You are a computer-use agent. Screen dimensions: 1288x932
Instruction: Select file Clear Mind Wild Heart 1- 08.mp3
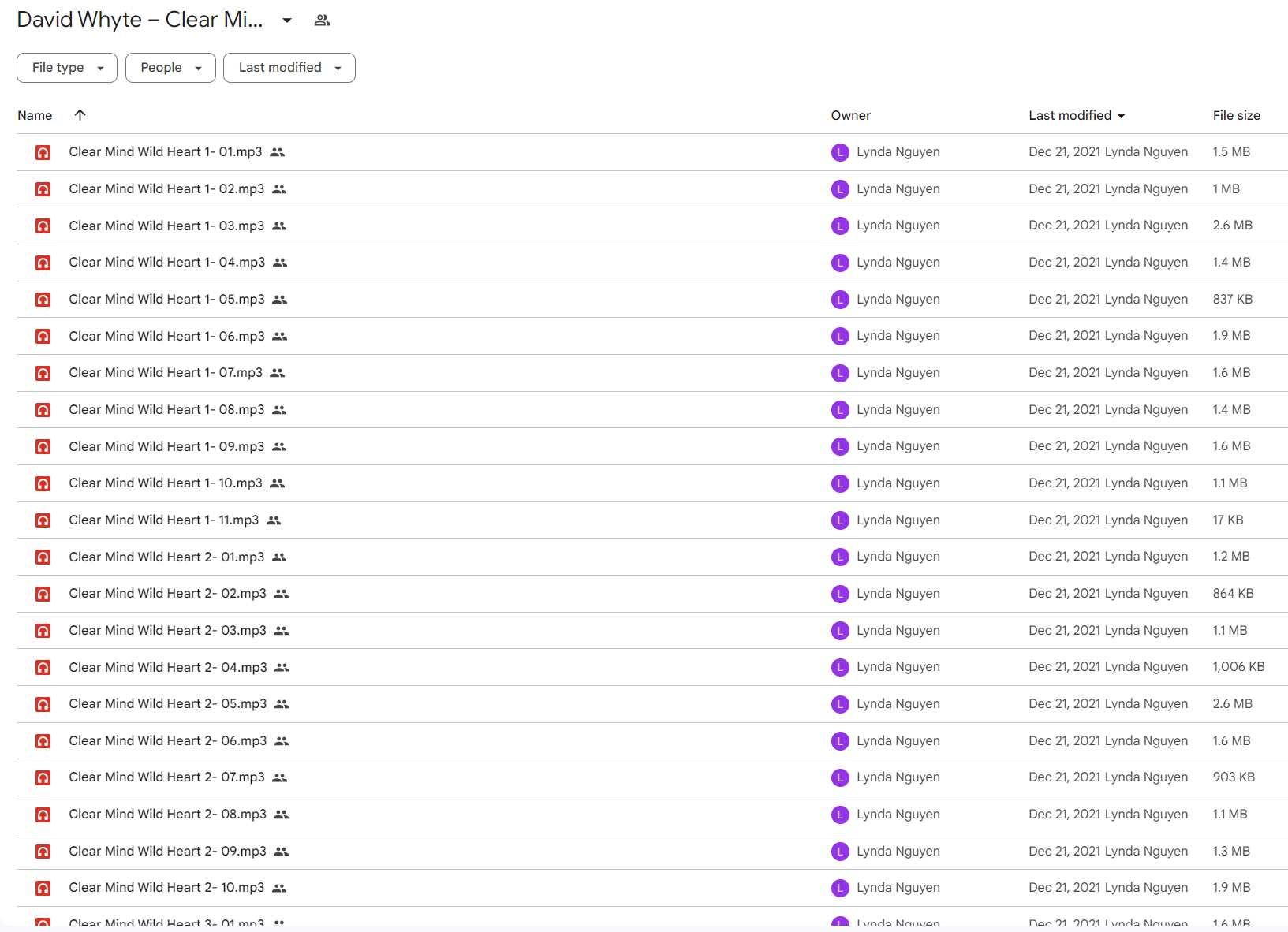coord(652,410)
